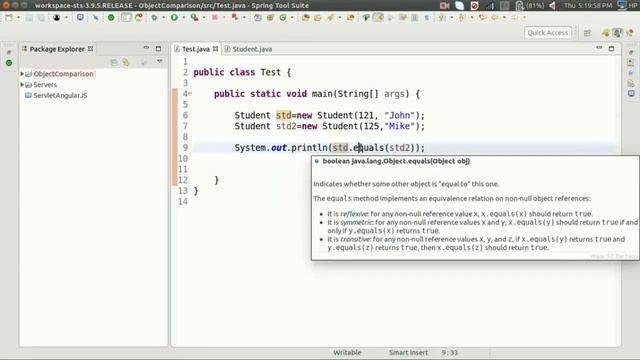Click the Back navigation arrow icon
Viewport: 640px width, 360px height.
[x=494, y=18]
